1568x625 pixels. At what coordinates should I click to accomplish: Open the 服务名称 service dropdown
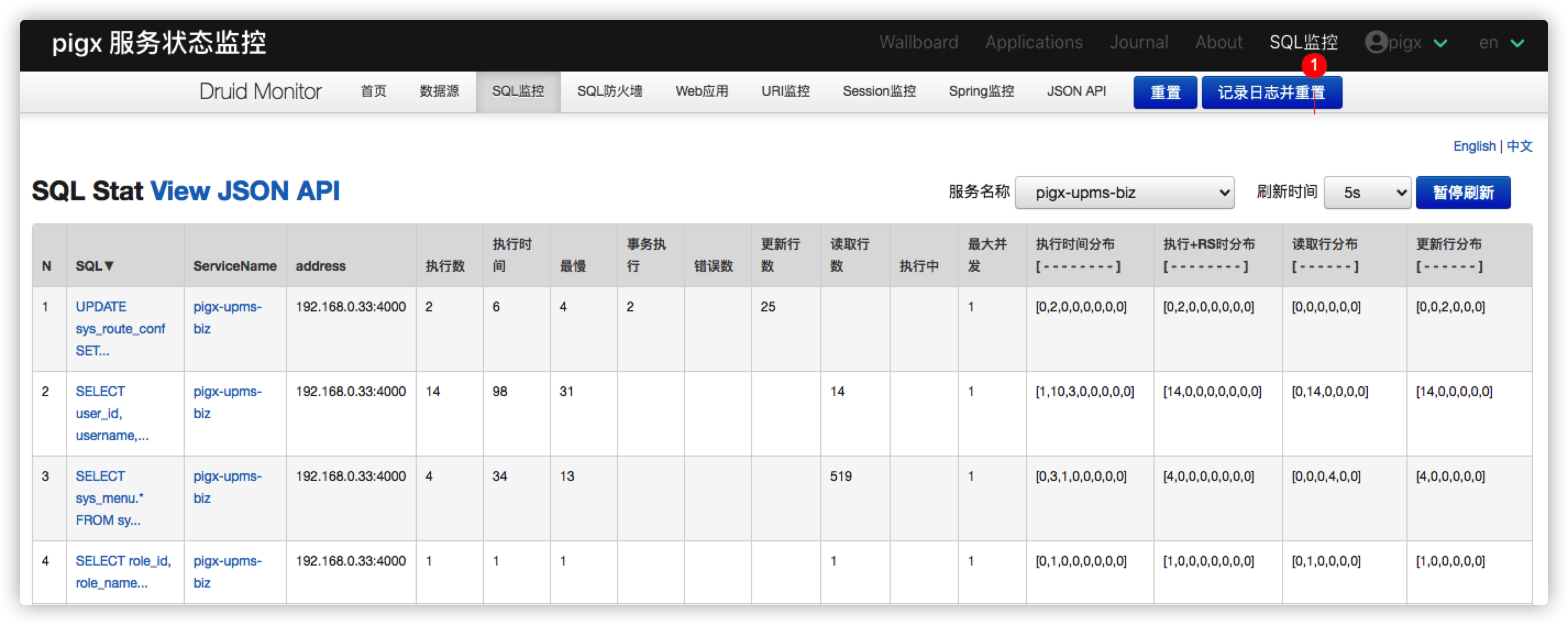pos(1124,193)
